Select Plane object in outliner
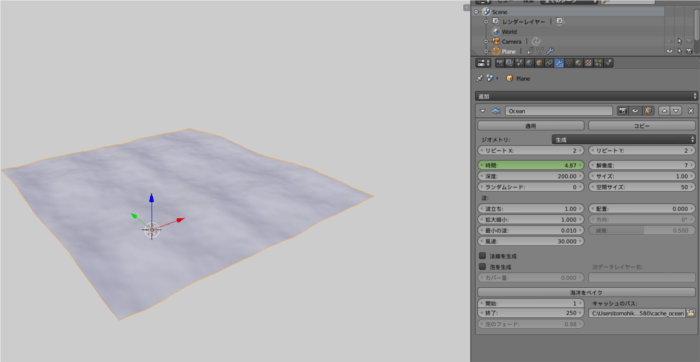 coord(508,51)
